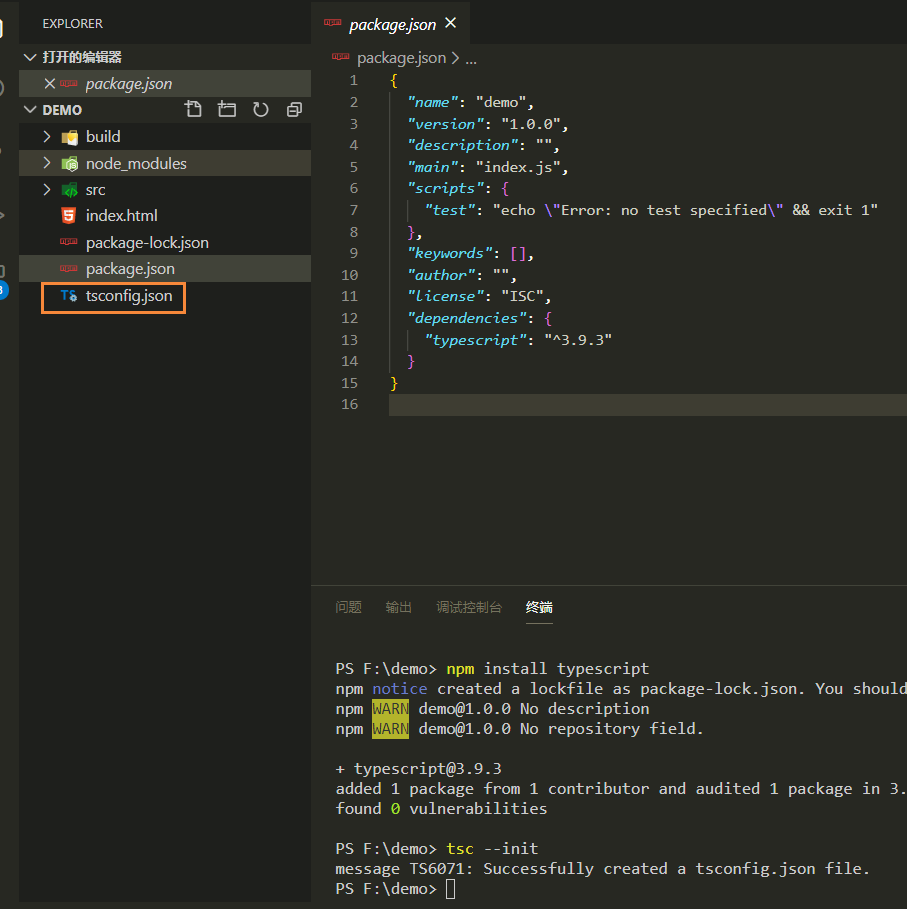Switch to the 调试控制台 panel tab
The width and height of the screenshot is (907, 909).
[x=469, y=607]
